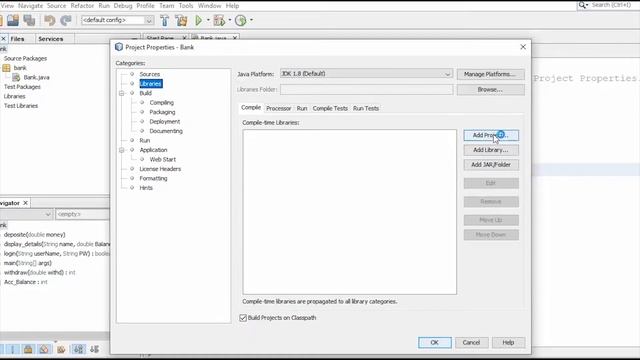
Task: Toggle the Navigator show non-public members lock icon
Action: [28, 349]
